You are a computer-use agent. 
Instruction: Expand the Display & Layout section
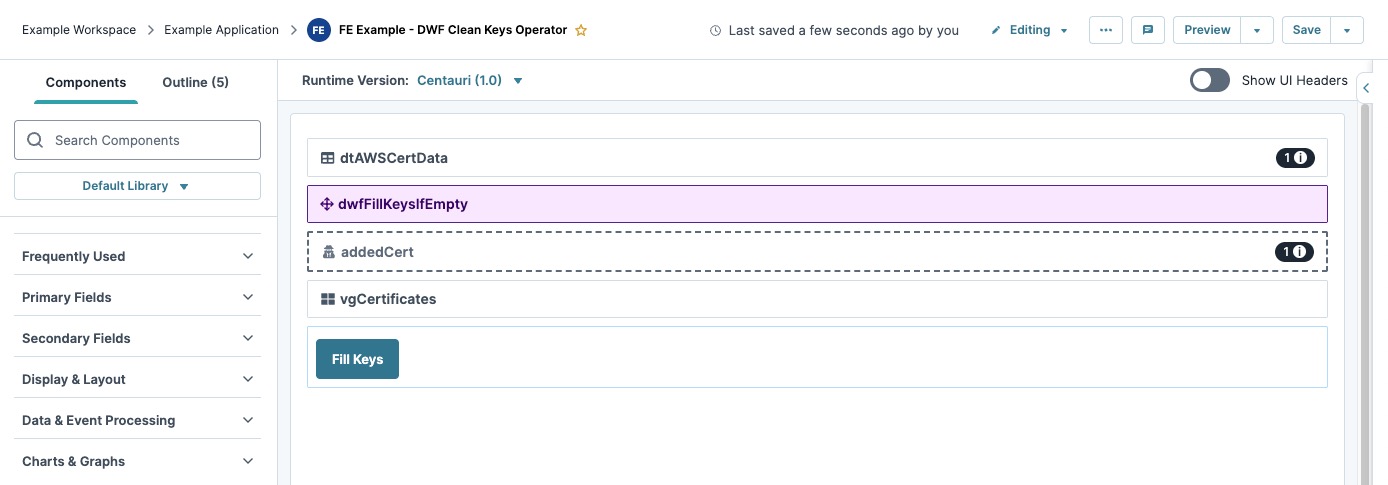pyautogui.click(x=137, y=379)
